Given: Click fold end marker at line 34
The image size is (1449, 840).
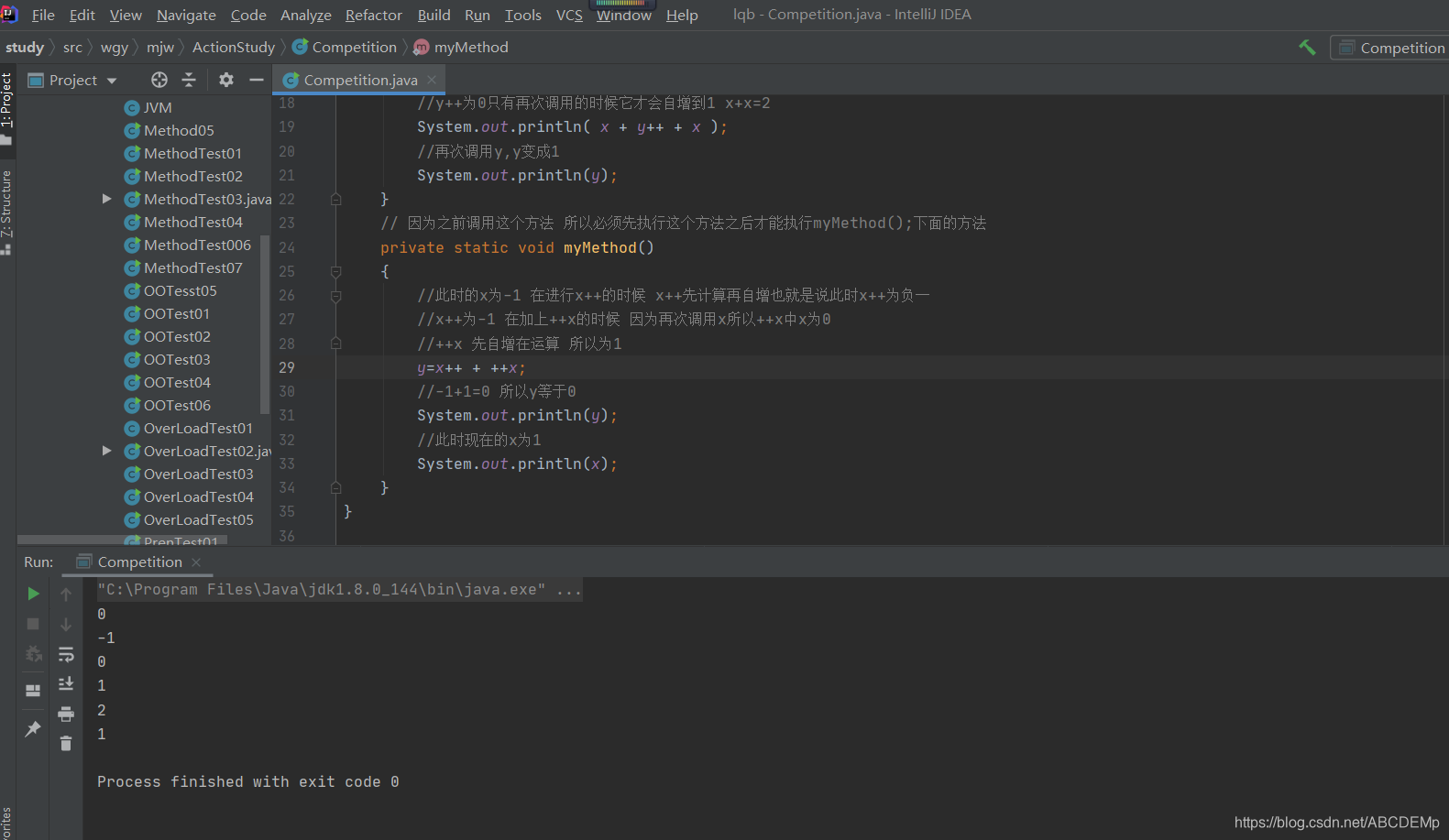Looking at the screenshot, I should [335, 488].
